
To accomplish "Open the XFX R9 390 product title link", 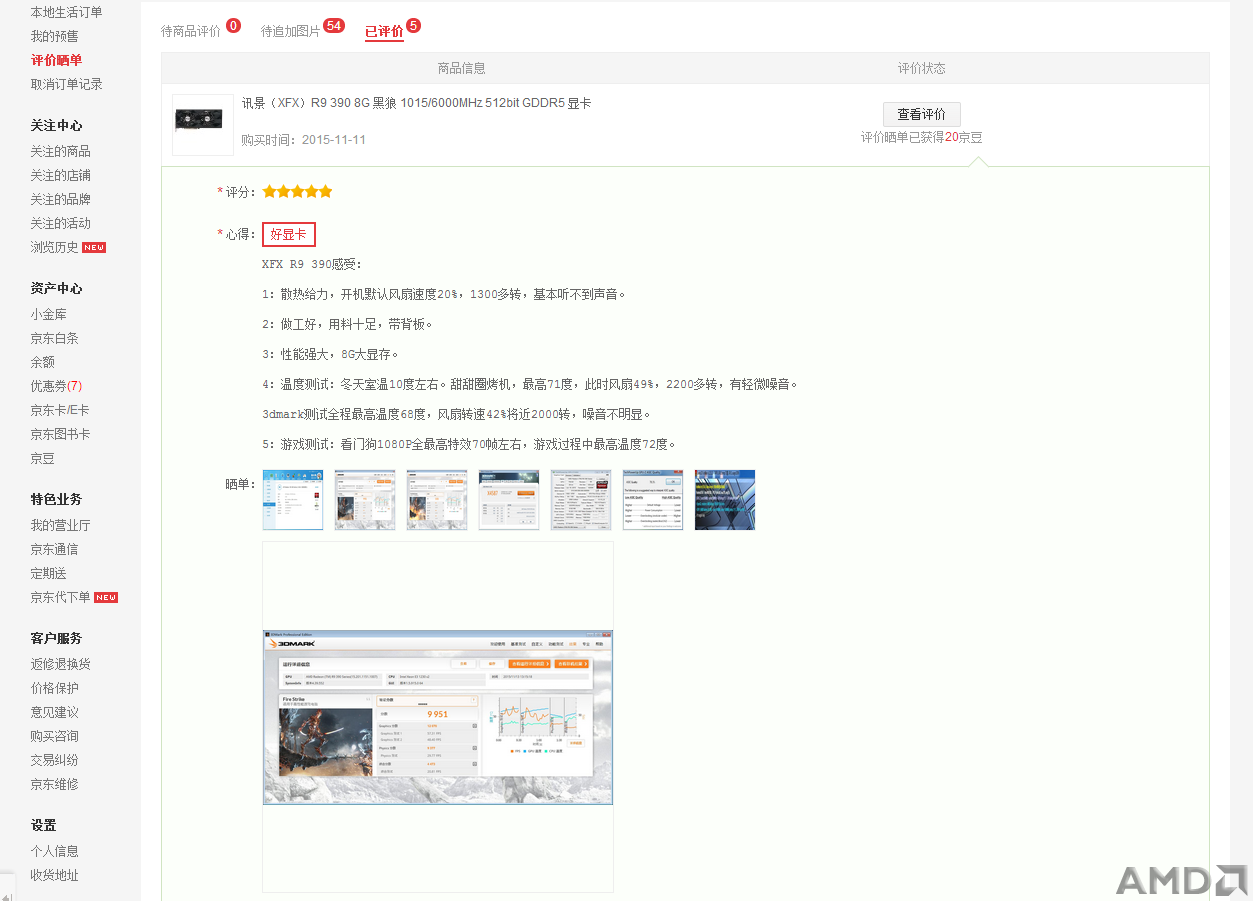I will click(x=416, y=103).
